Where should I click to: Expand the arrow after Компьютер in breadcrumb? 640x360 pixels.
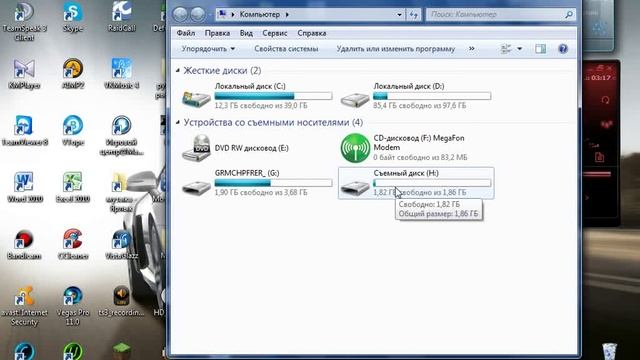click(287, 15)
